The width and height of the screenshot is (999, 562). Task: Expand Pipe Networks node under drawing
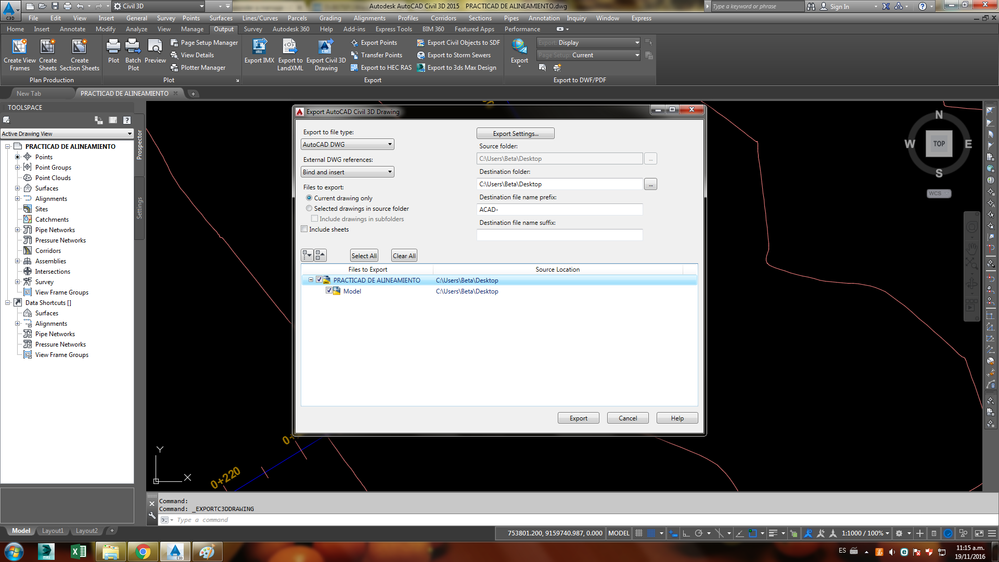18,230
